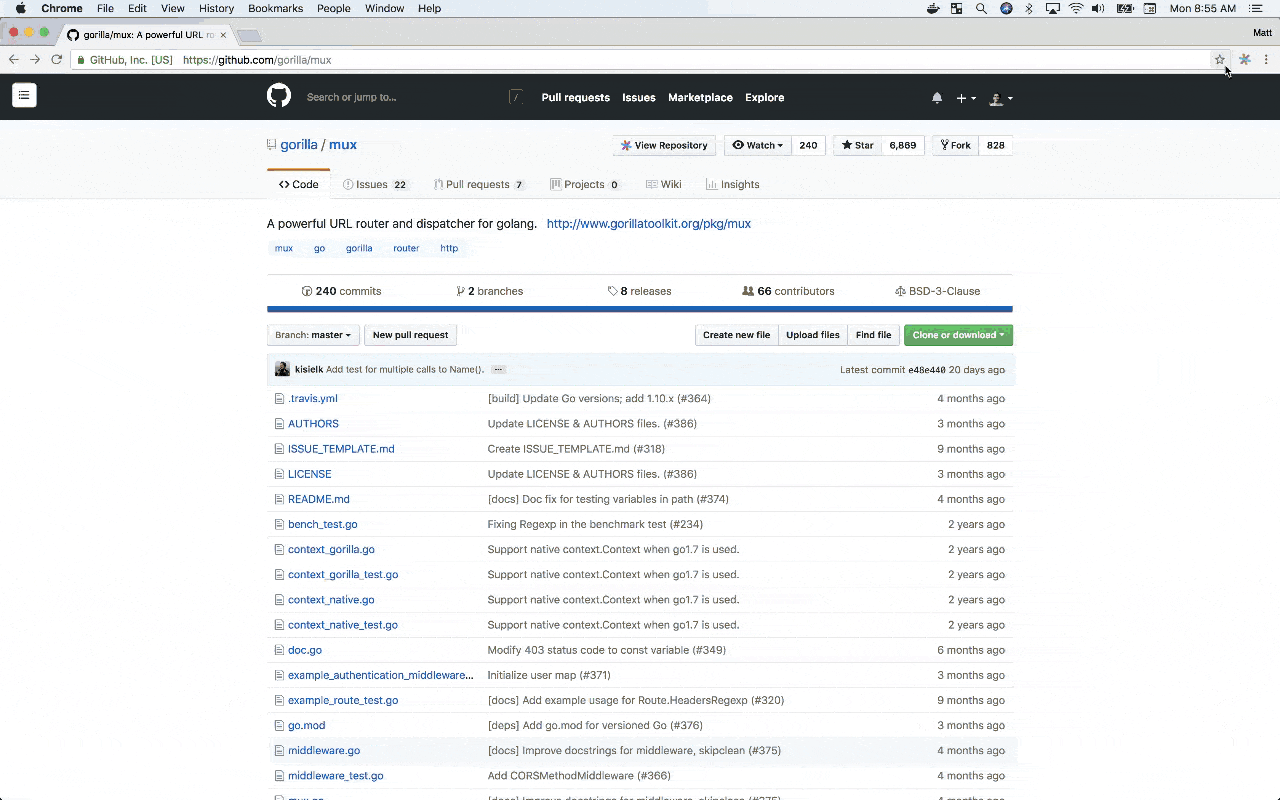Click the hamburger menu icon
Screen dimensions: 1280x800
[24, 95]
